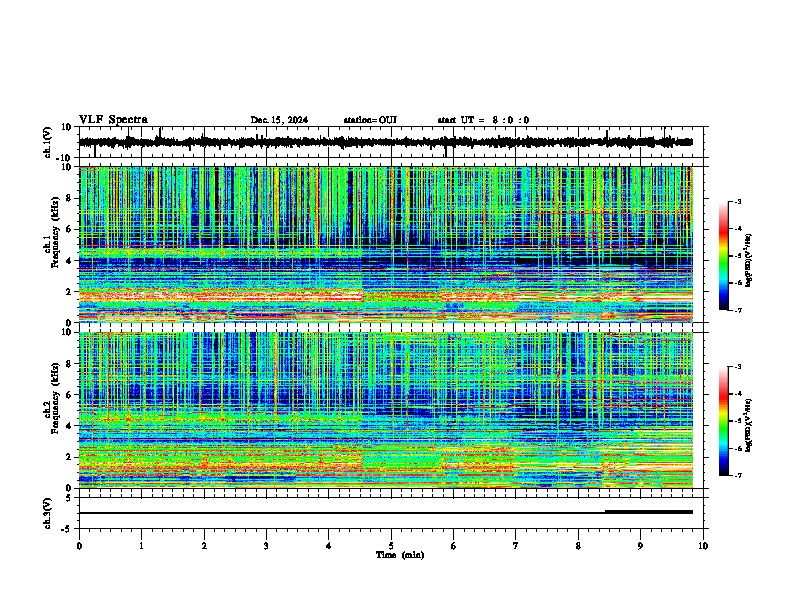Click time axis tick label 8

point(578,546)
